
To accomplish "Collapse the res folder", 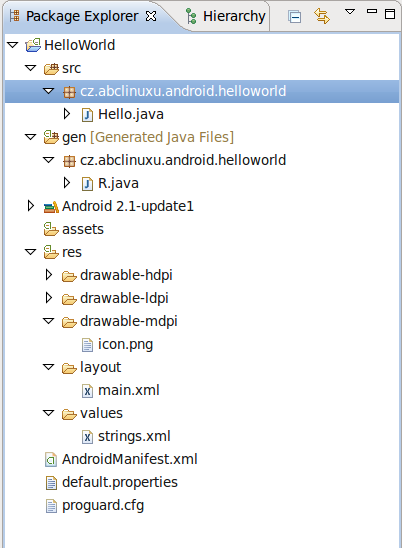I will pos(31,252).
